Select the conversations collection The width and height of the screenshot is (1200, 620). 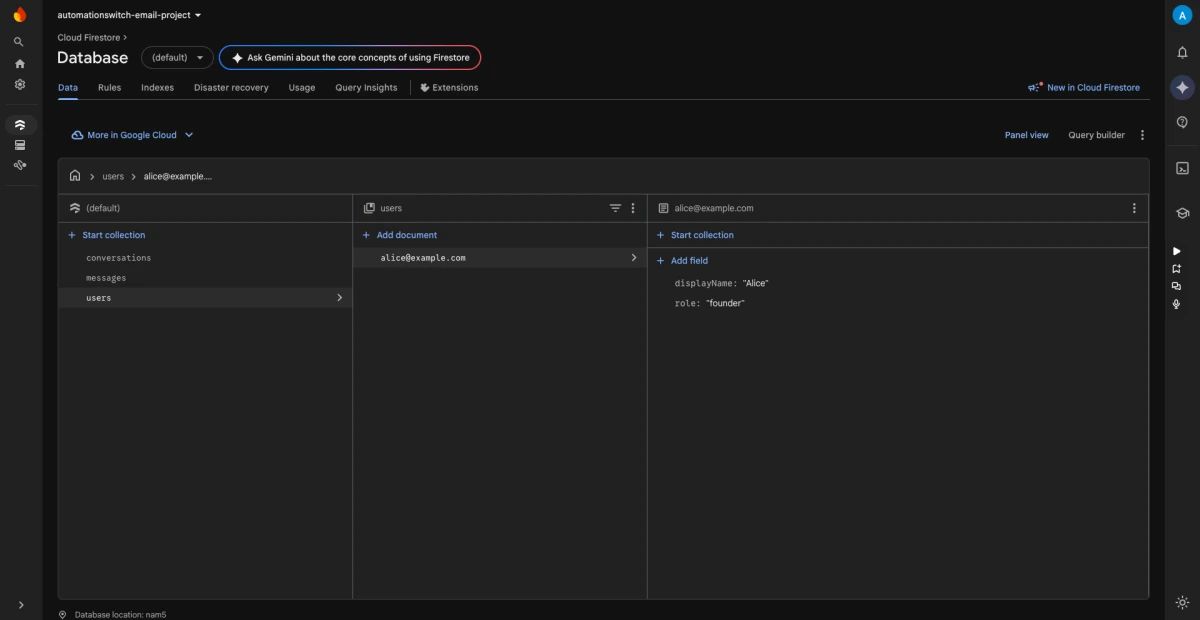point(205,258)
